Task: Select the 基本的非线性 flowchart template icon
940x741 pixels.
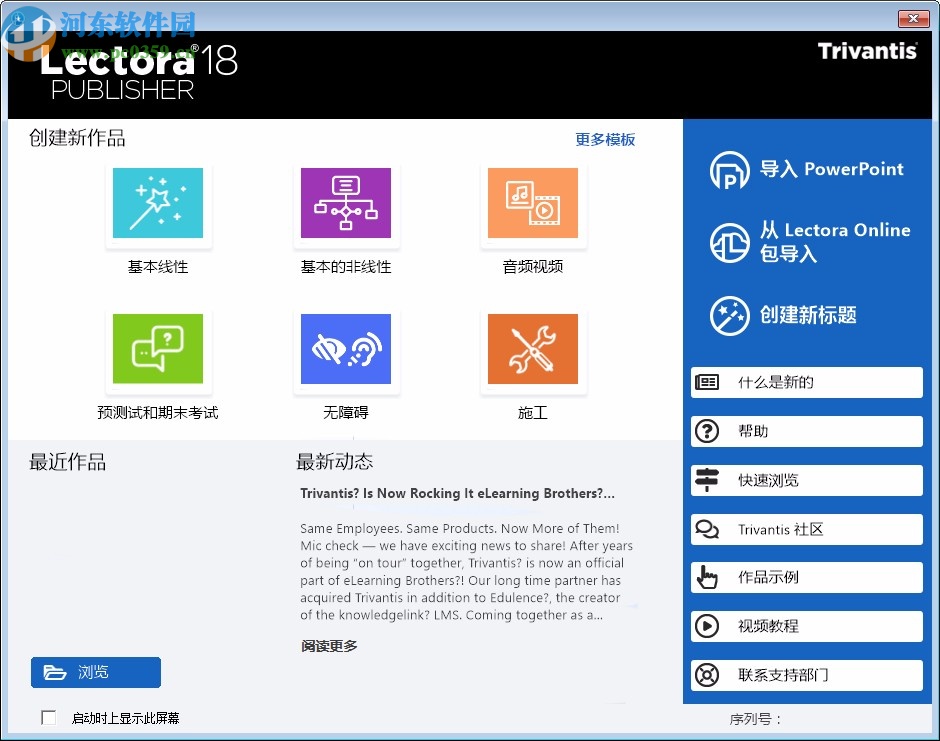Action: [x=346, y=204]
